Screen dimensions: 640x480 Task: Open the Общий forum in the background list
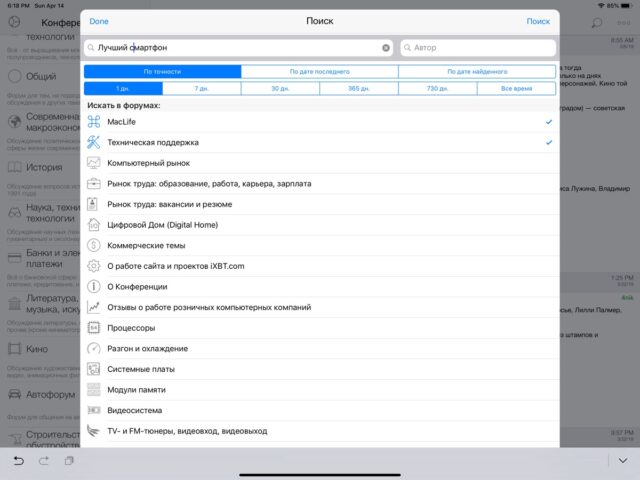[x=41, y=76]
